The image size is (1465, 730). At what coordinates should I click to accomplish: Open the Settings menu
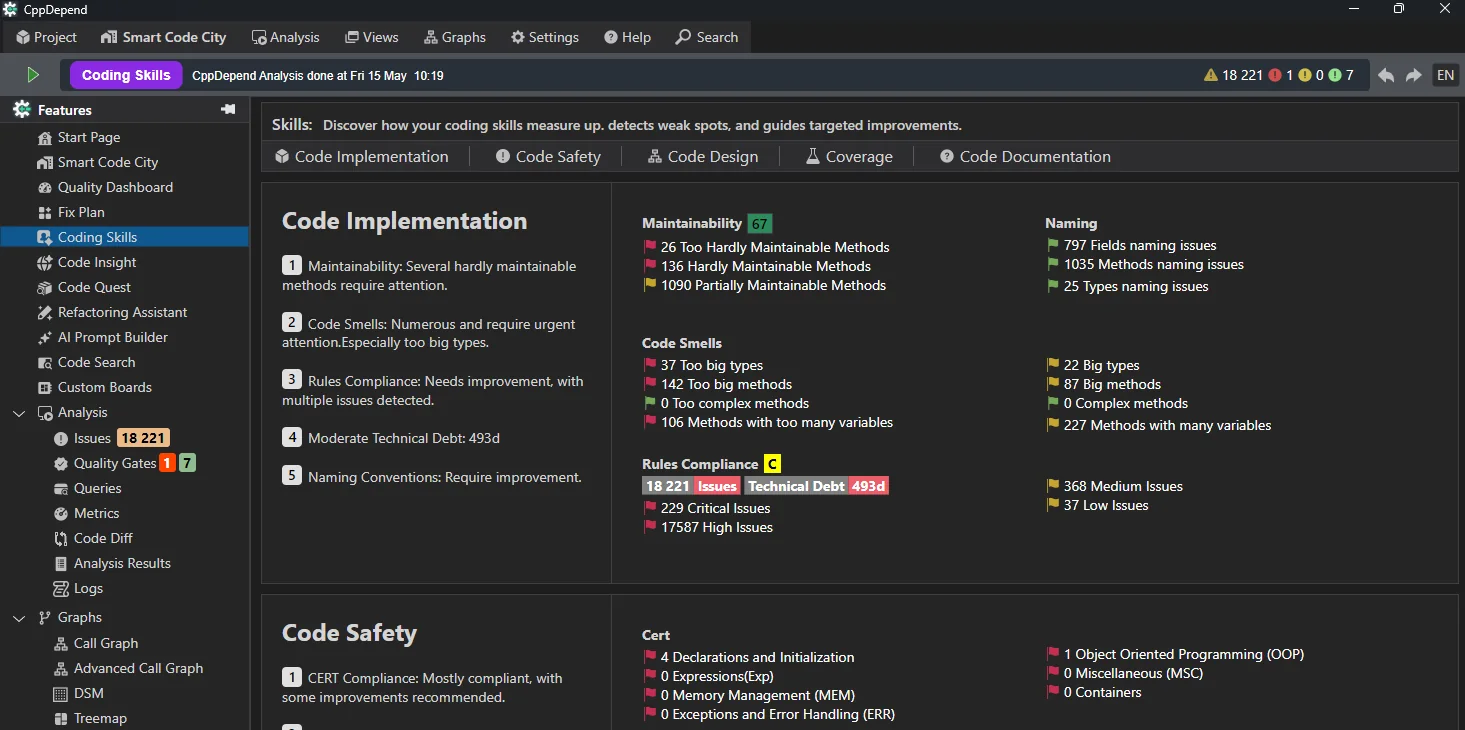point(545,37)
